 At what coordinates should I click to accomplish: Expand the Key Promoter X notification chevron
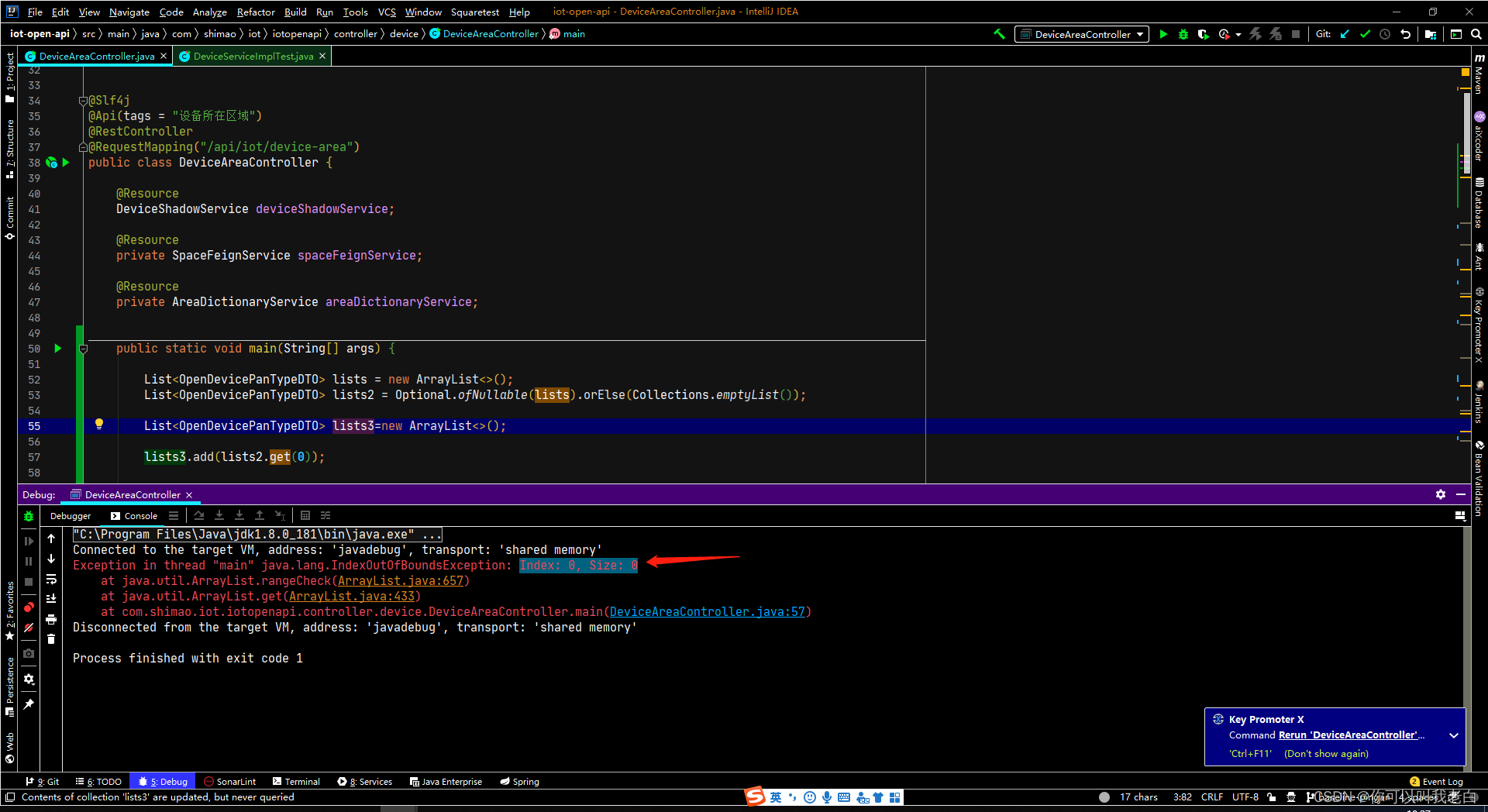coord(1454,735)
